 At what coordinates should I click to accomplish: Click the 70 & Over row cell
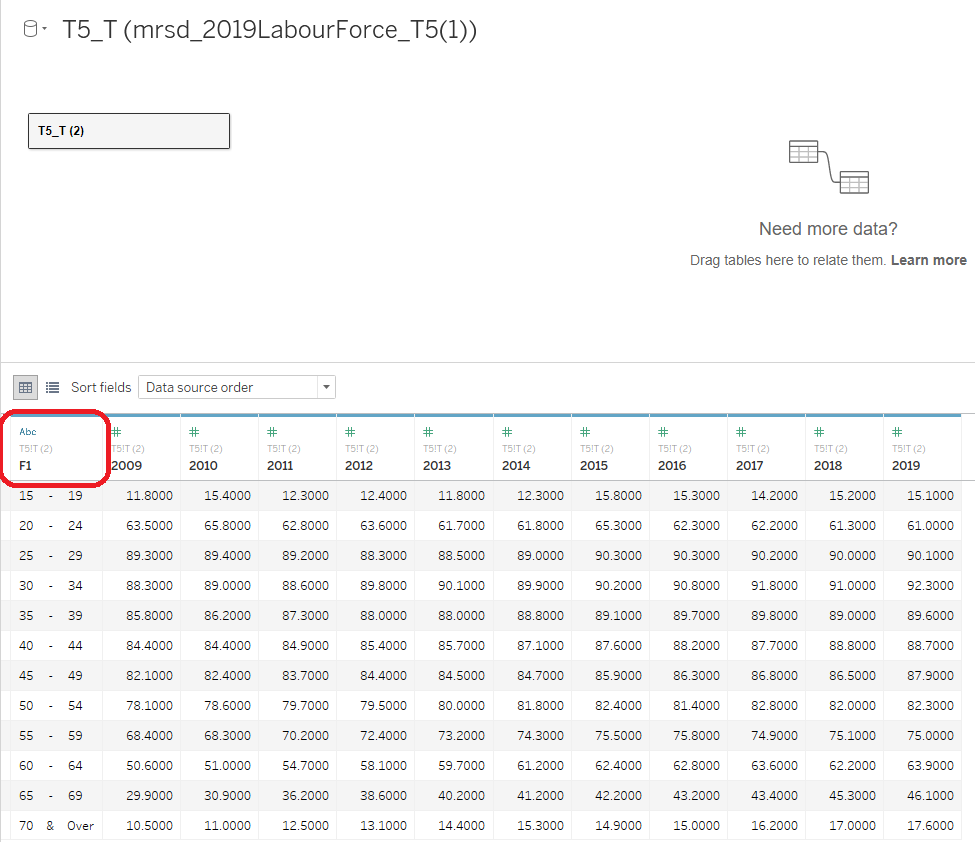[56, 826]
